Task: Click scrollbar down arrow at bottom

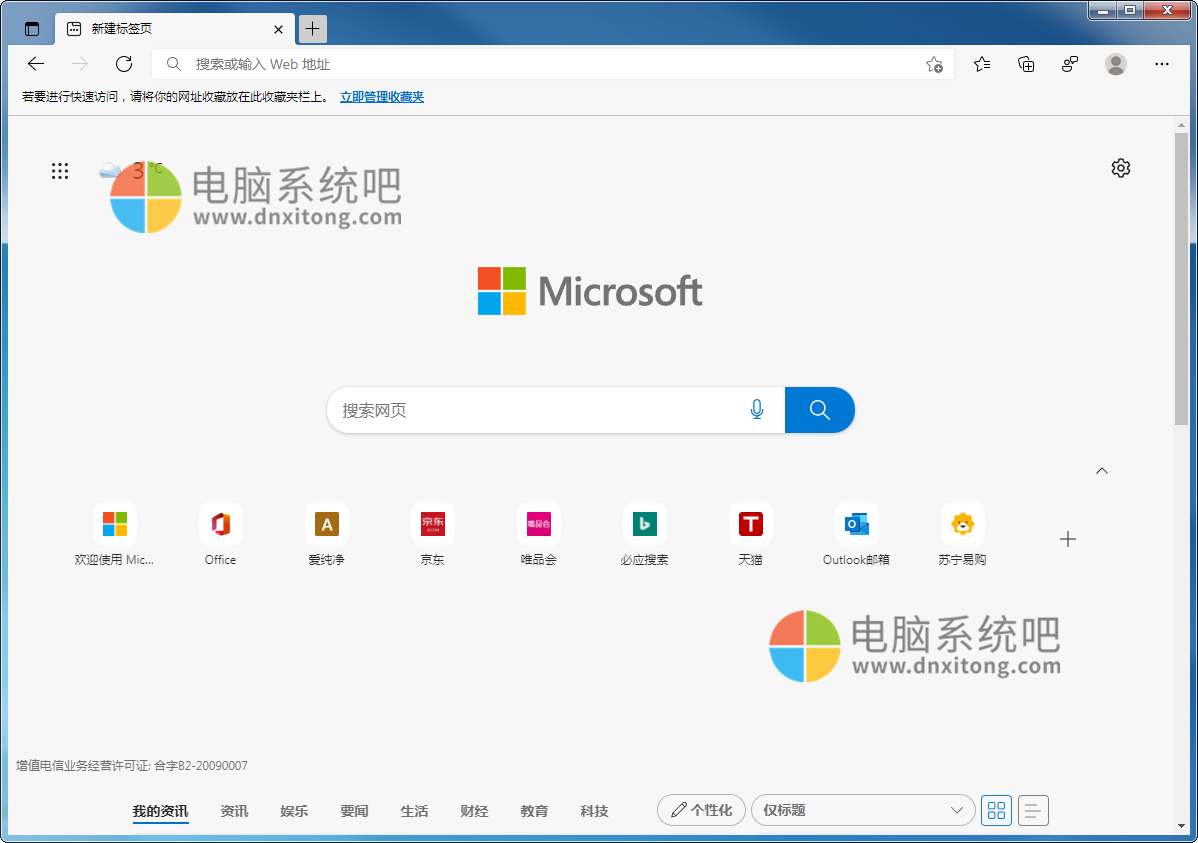Action: pyautogui.click(x=1181, y=826)
